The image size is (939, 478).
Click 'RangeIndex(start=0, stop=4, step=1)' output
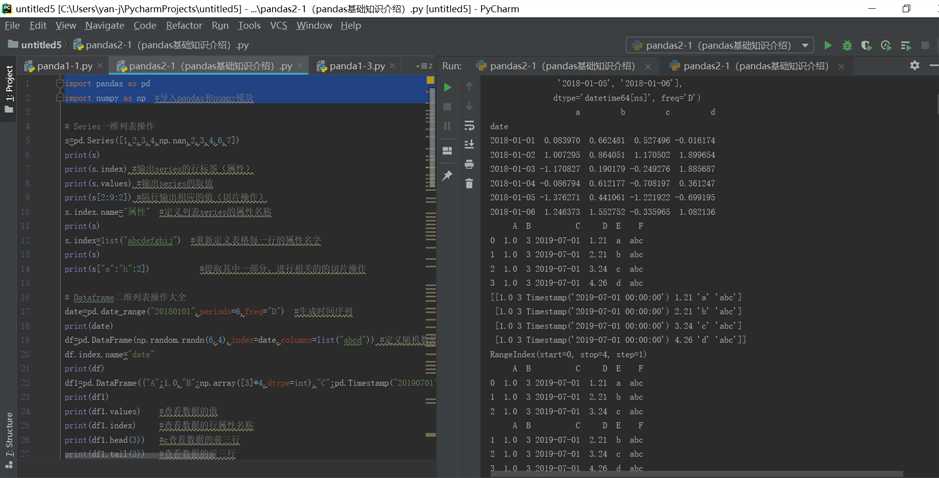pos(568,355)
